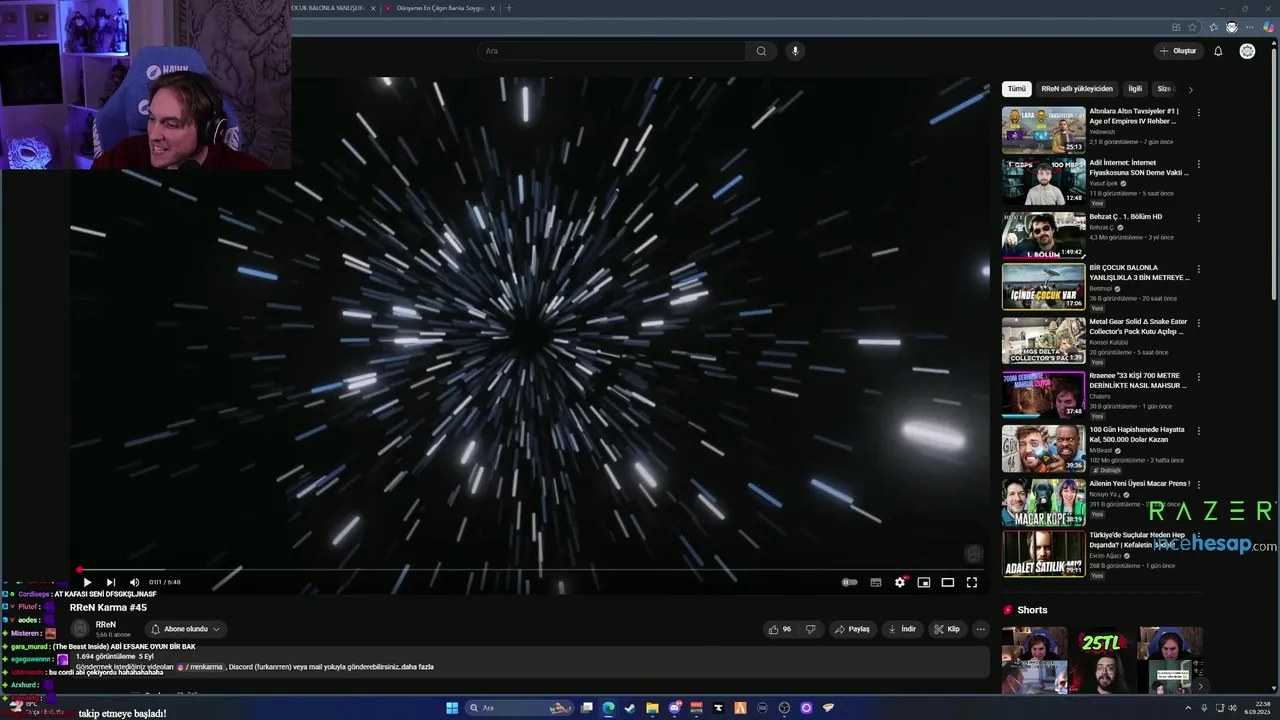Open the 25TL Shorts thumbnail

[x=1101, y=660]
